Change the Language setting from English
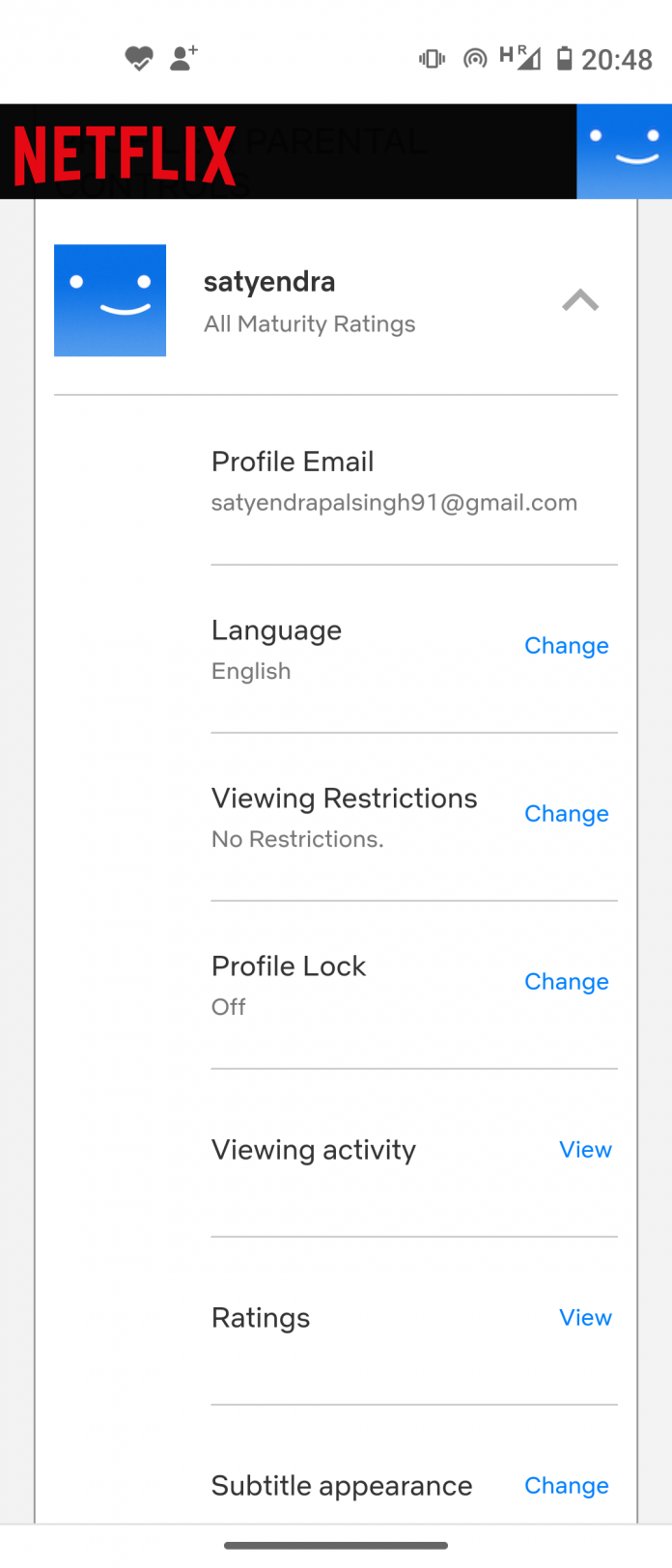Image resolution: width=672 pixels, height=1568 pixels. 567,645
